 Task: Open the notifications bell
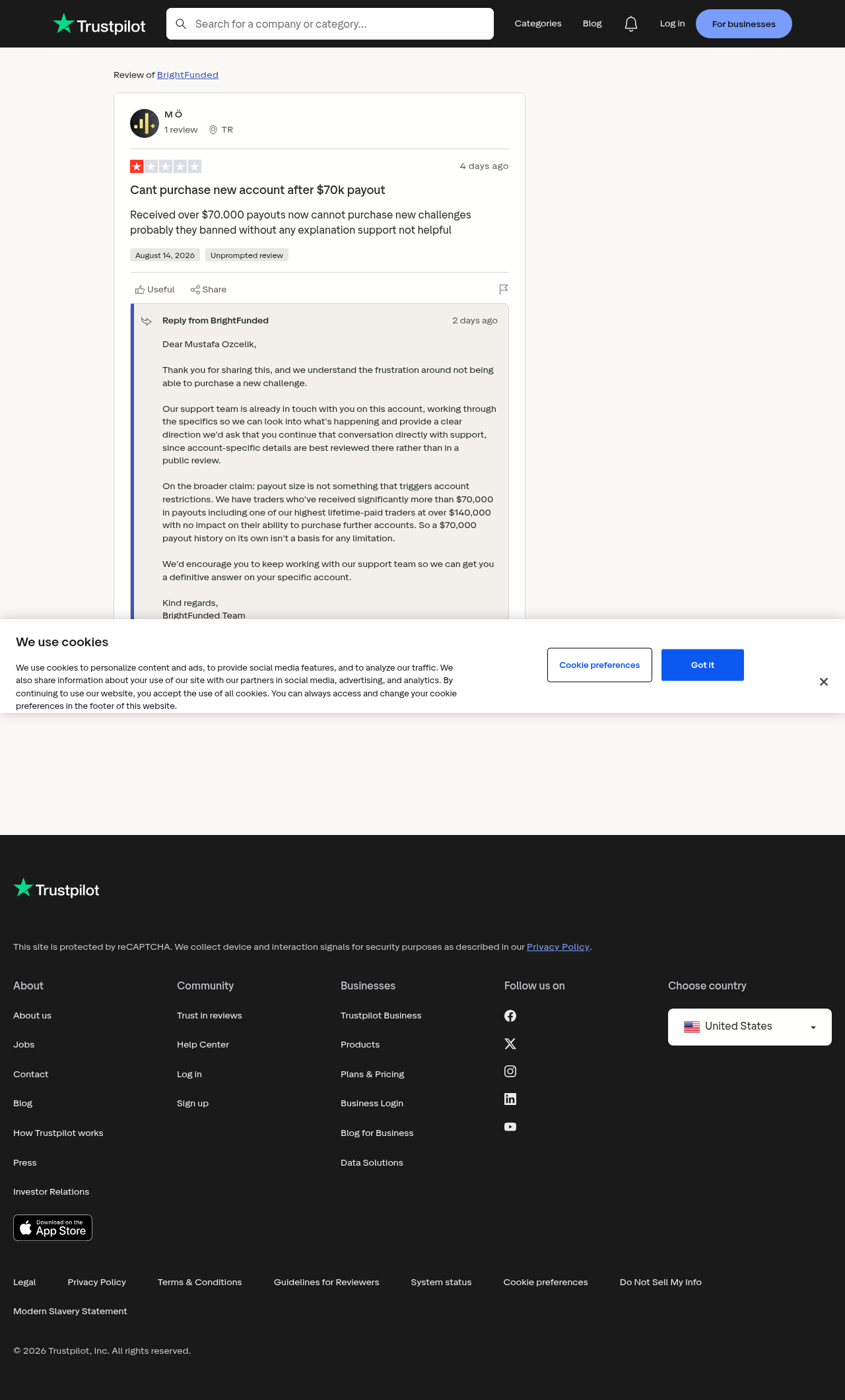pyautogui.click(x=631, y=24)
